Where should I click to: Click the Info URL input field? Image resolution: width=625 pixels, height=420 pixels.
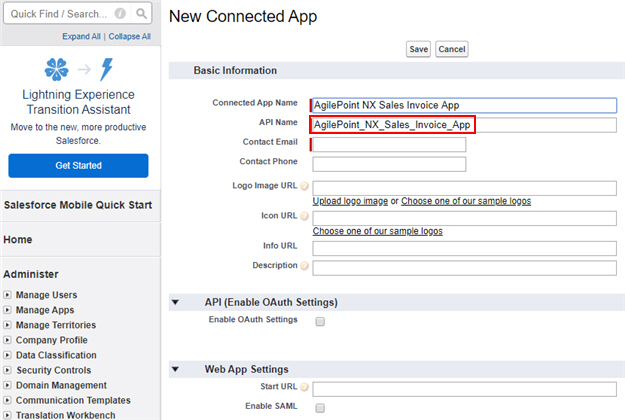(x=464, y=248)
